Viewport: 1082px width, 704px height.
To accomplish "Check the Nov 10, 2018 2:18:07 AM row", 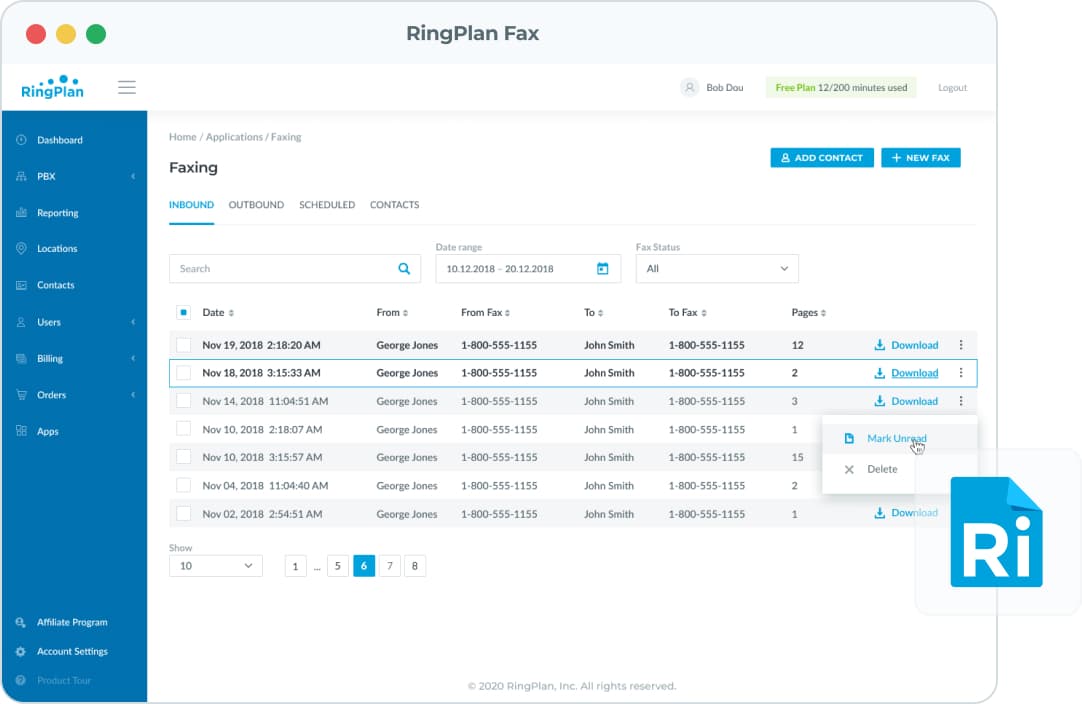I will click(x=184, y=429).
